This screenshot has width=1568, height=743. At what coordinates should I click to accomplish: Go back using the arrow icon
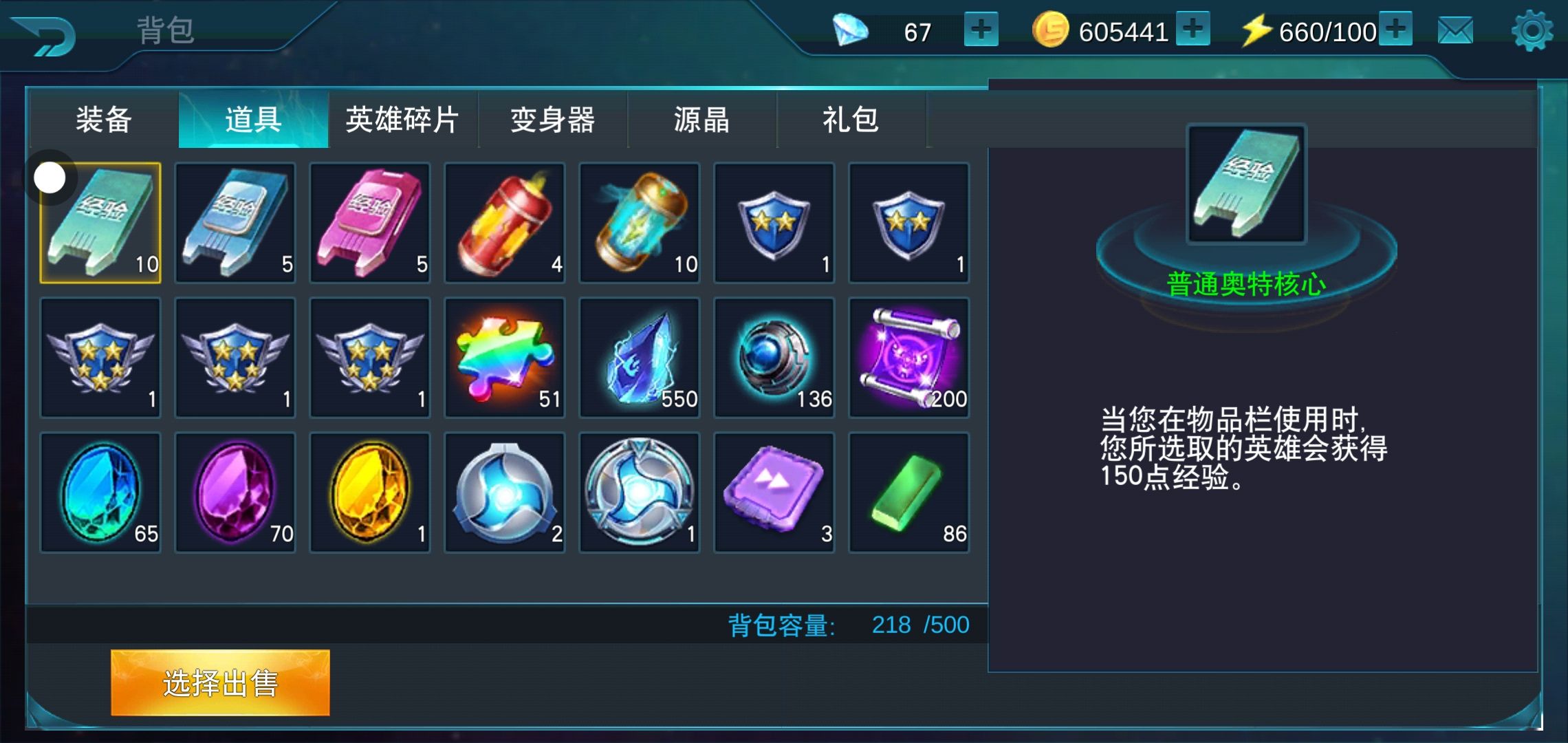[x=45, y=36]
